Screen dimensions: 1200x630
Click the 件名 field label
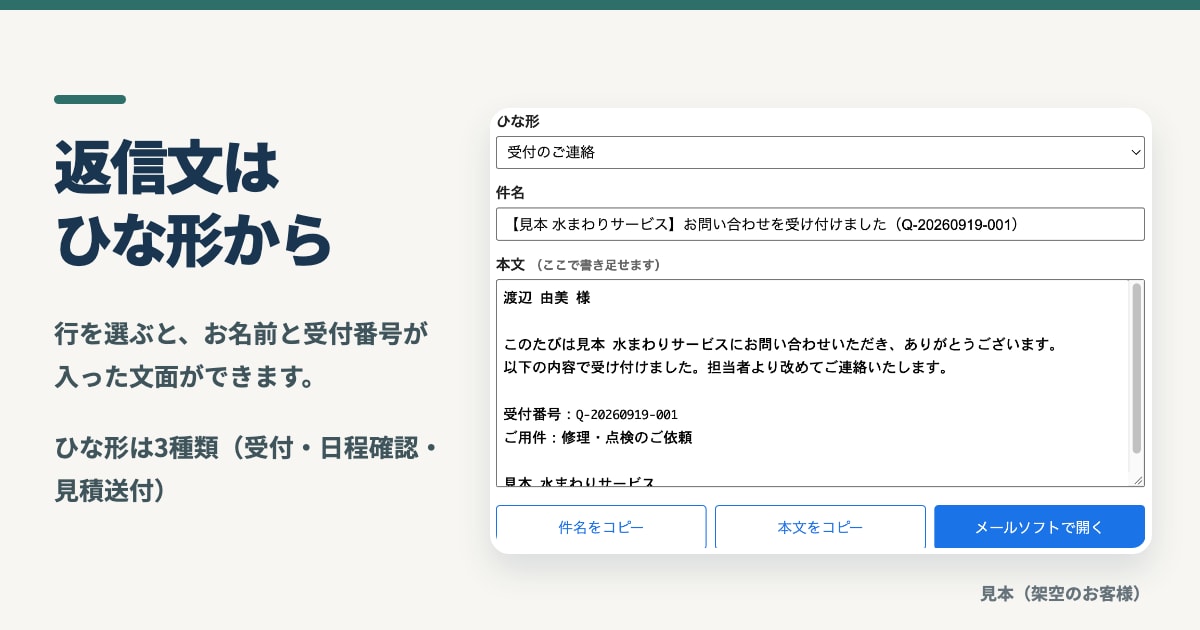[x=510, y=192]
